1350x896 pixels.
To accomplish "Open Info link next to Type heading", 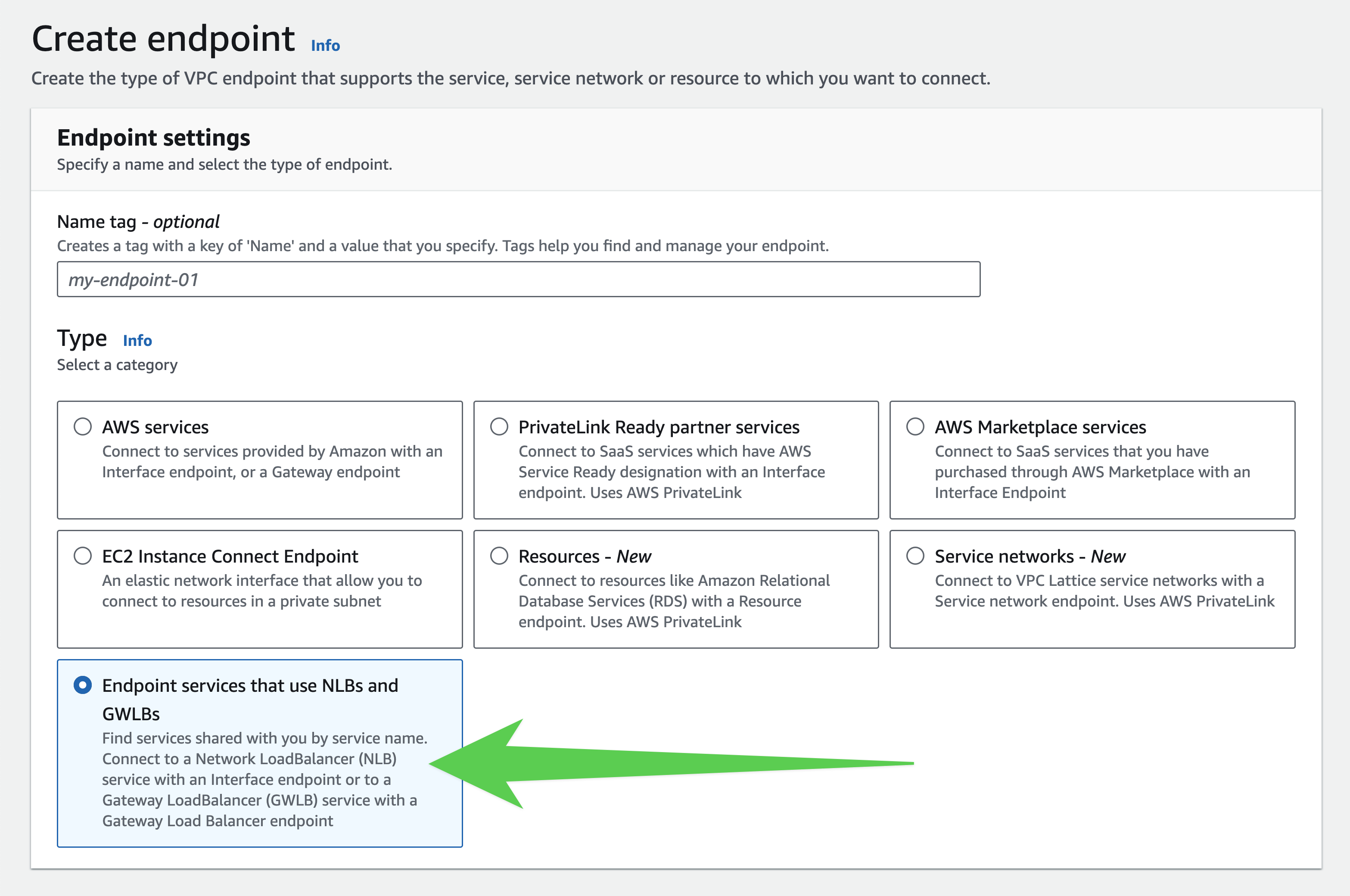I will pyautogui.click(x=137, y=341).
